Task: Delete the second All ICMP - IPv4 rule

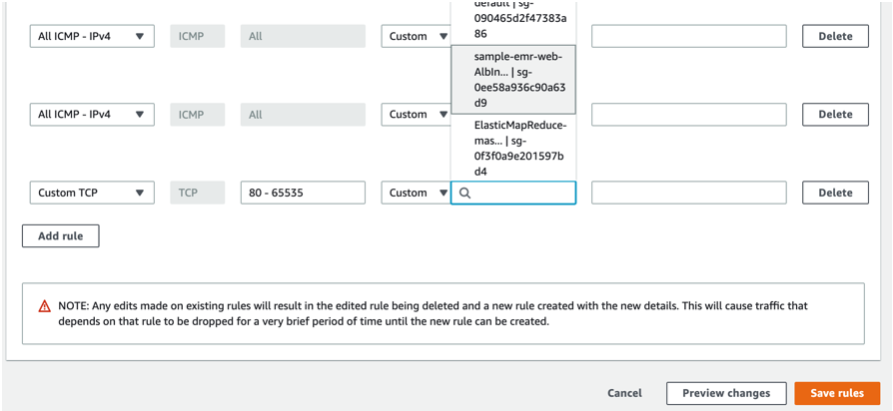Action: coord(835,114)
